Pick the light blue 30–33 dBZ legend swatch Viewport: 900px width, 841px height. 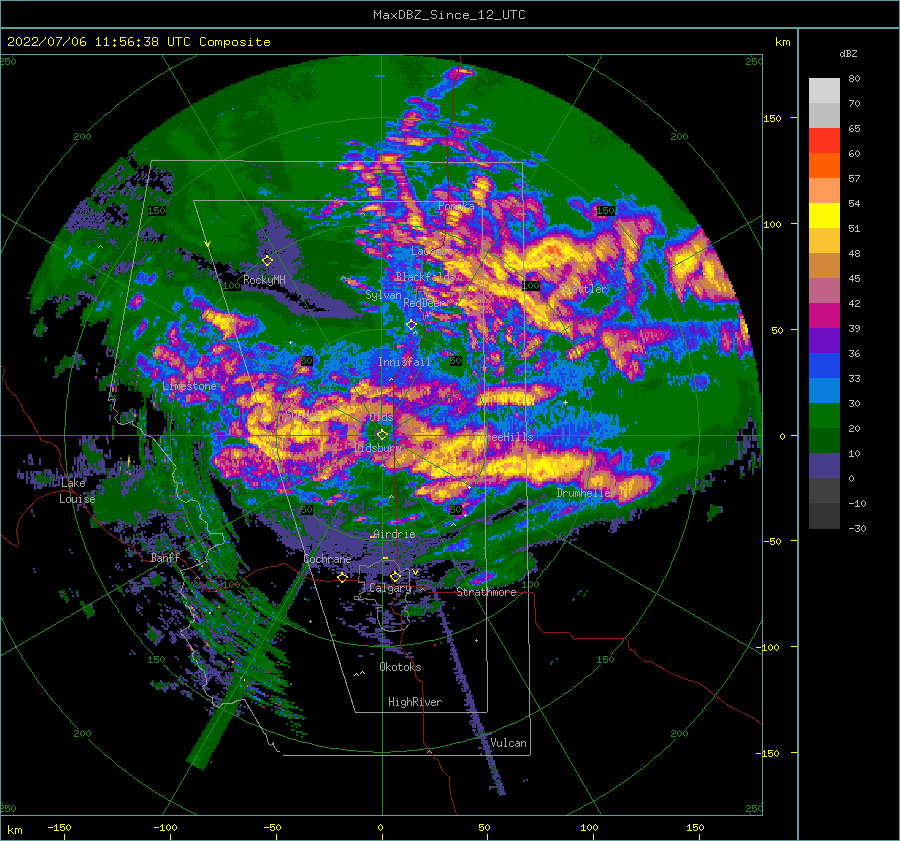pyautogui.click(x=824, y=391)
